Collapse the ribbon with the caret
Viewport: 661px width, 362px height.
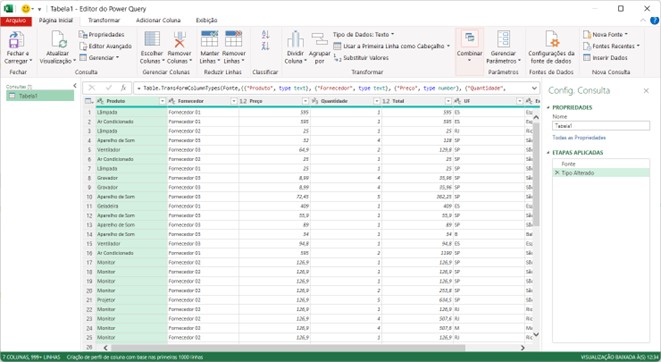pos(643,20)
